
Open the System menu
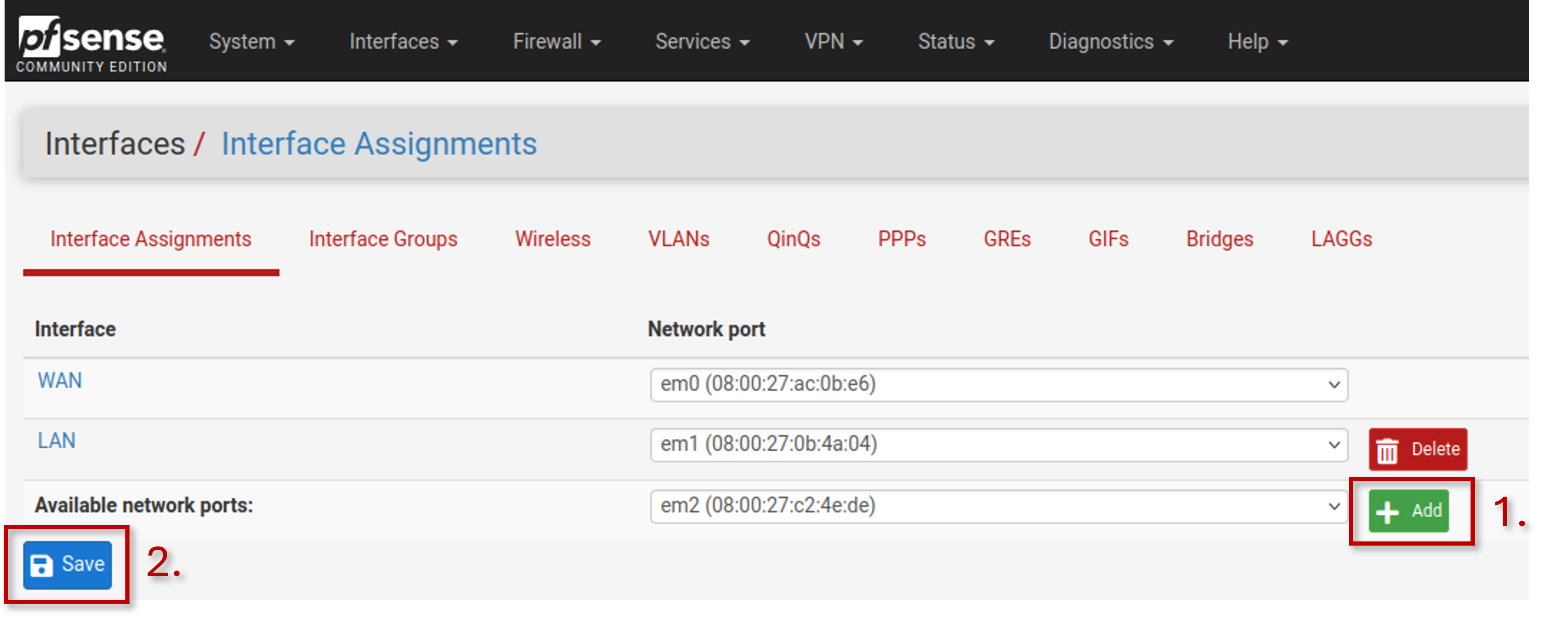[252, 41]
